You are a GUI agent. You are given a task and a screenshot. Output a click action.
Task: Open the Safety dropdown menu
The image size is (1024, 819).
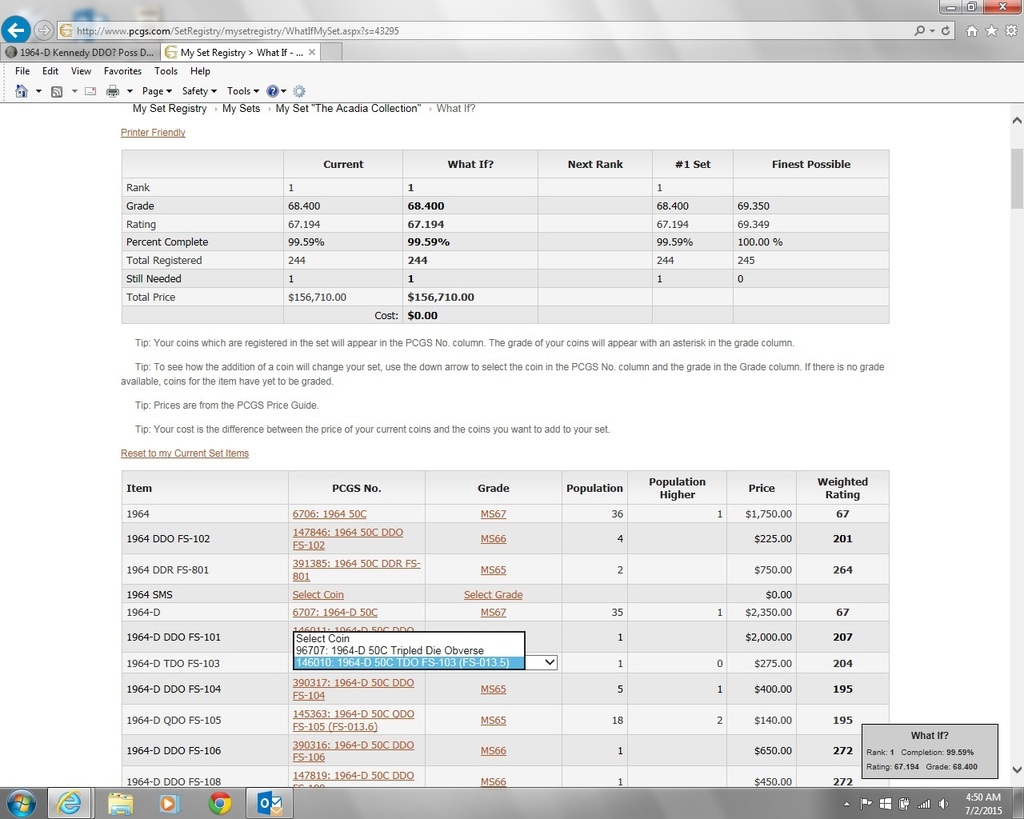tap(199, 91)
